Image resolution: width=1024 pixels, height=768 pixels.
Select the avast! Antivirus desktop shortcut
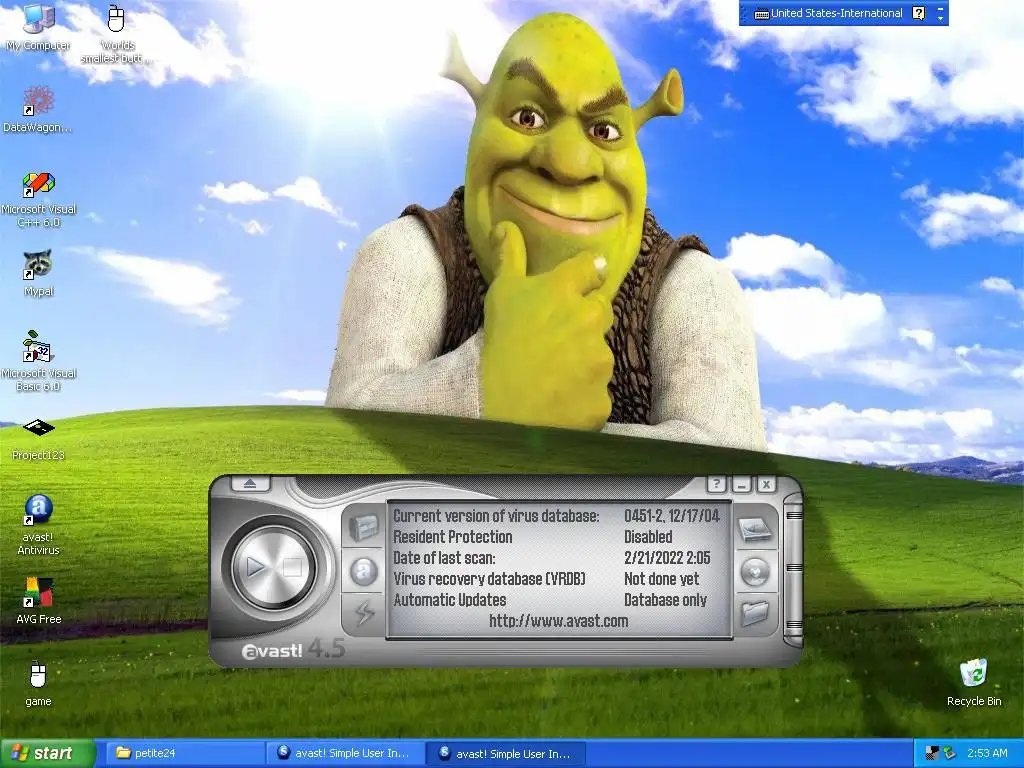tap(38, 526)
